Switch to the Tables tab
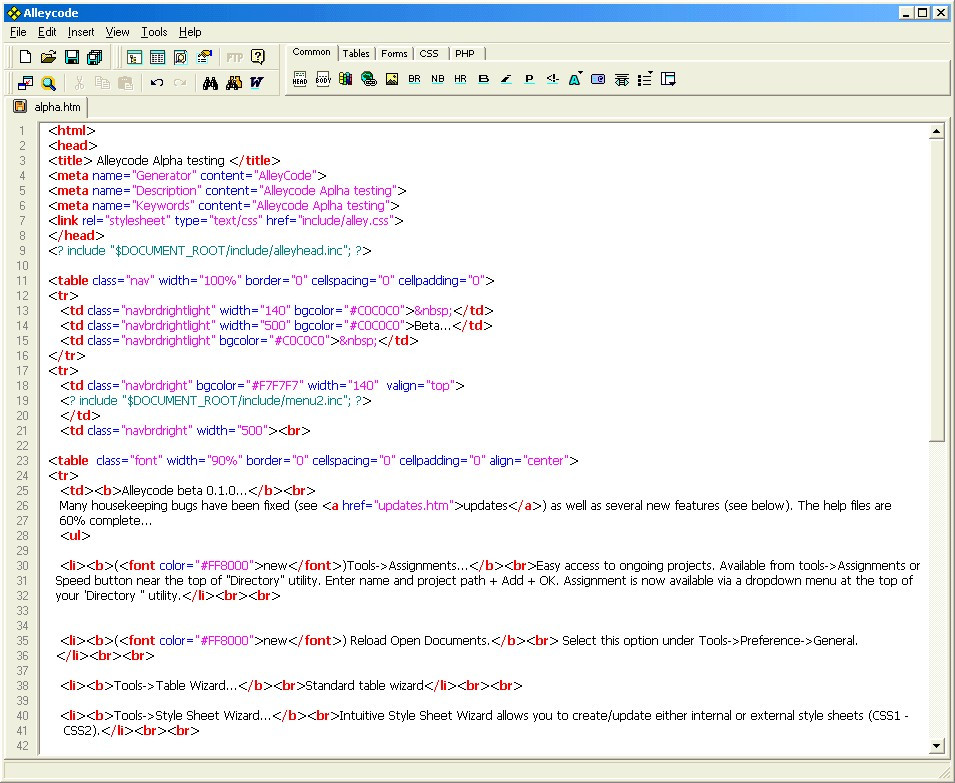The image size is (955, 783). [x=356, y=54]
